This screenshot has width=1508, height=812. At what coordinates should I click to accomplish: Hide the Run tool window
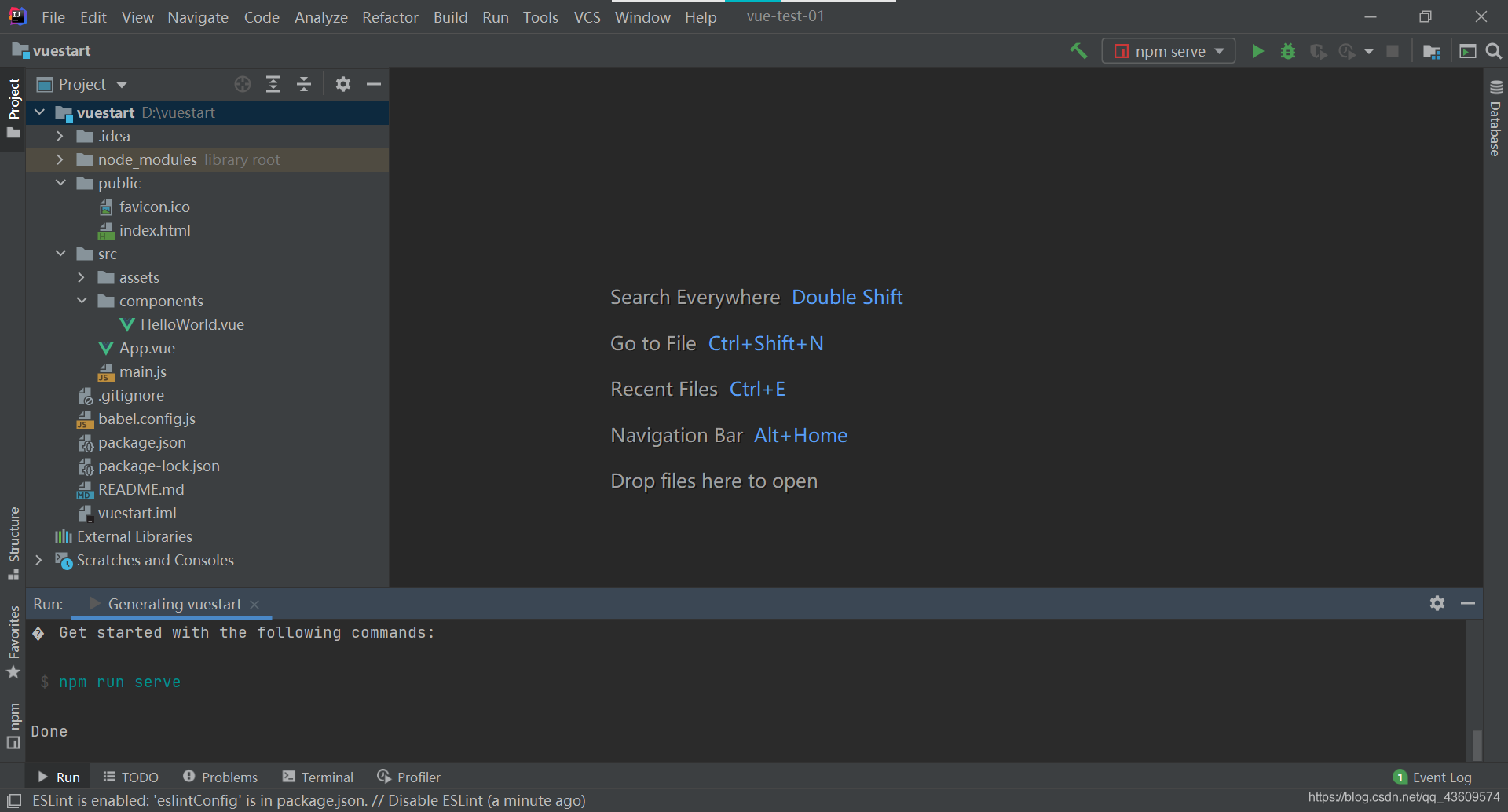tap(1468, 603)
